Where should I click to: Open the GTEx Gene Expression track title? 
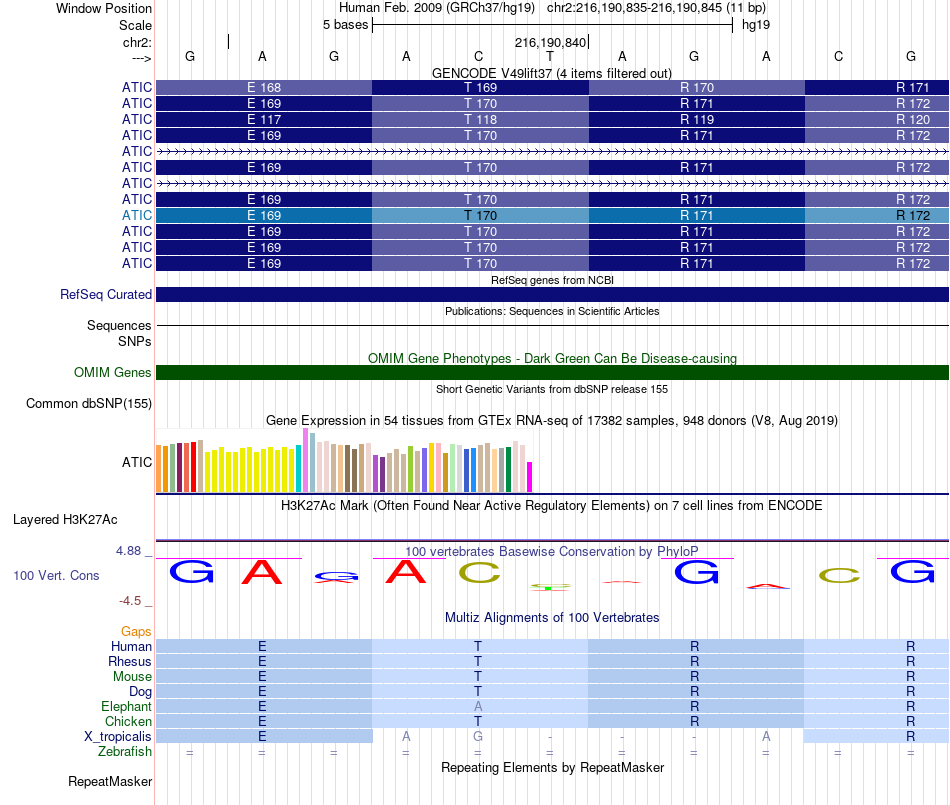pos(552,420)
